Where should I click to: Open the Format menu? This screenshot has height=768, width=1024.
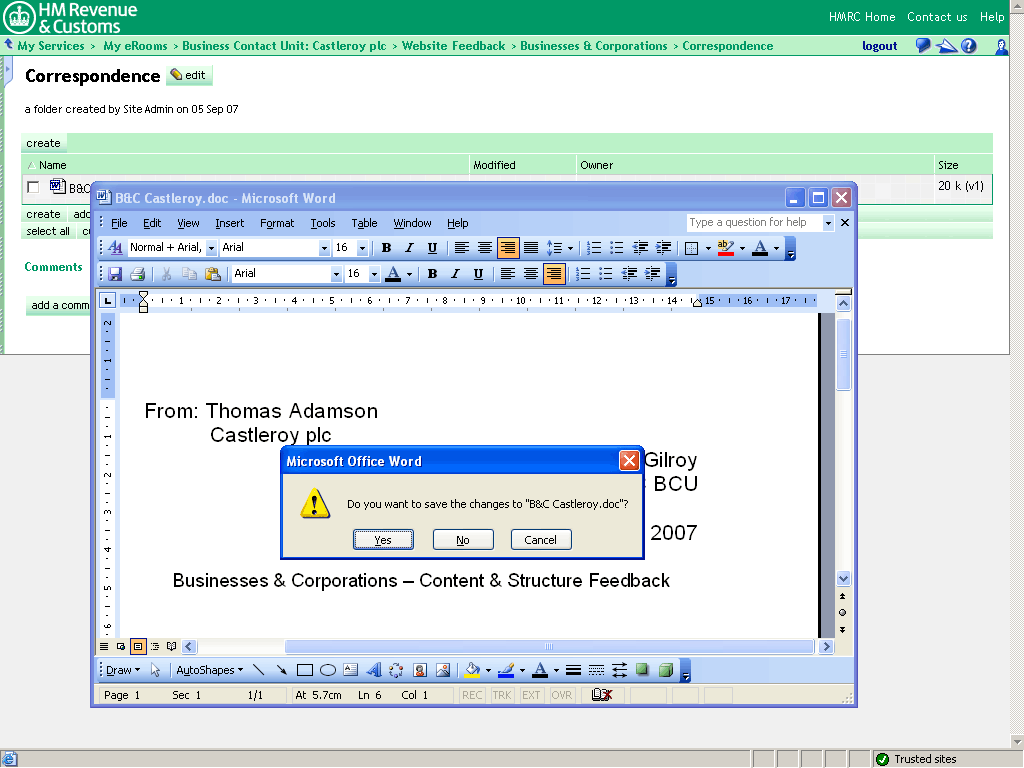click(277, 223)
